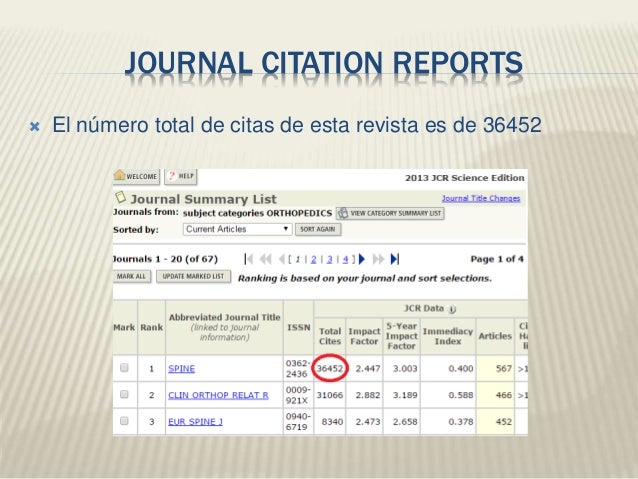This screenshot has height=479, width=638.
Task: Click the 2013 JCR Science Edition text
Action: pos(465,178)
